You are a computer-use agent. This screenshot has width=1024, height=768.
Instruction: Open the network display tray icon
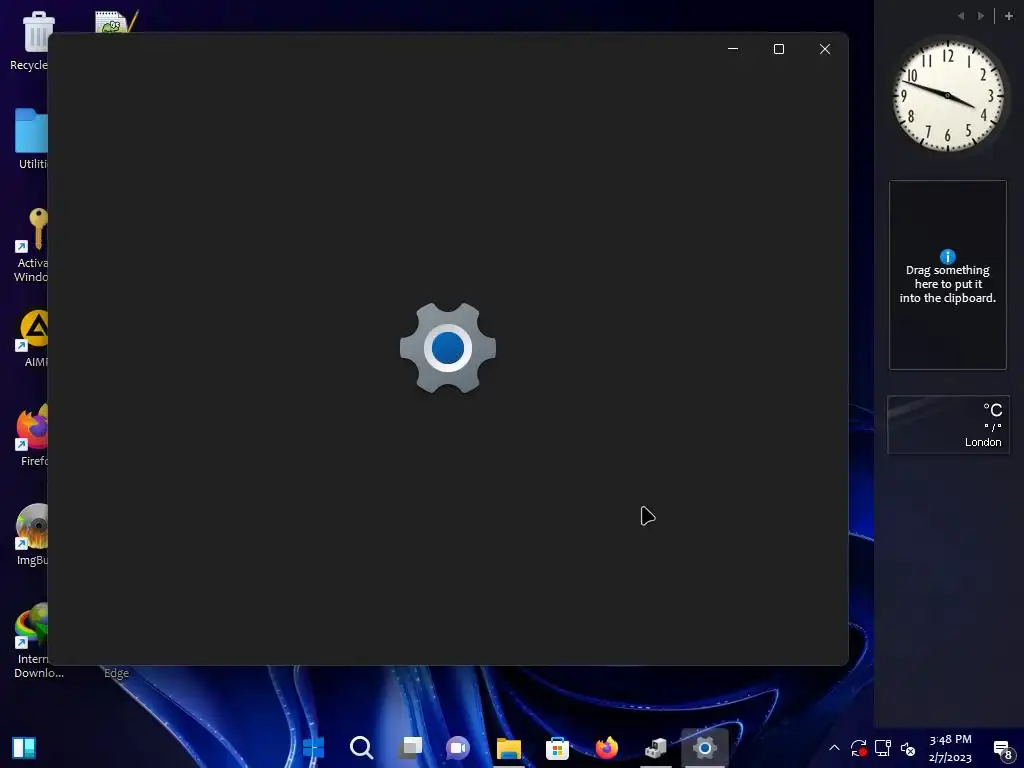[883, 748]
